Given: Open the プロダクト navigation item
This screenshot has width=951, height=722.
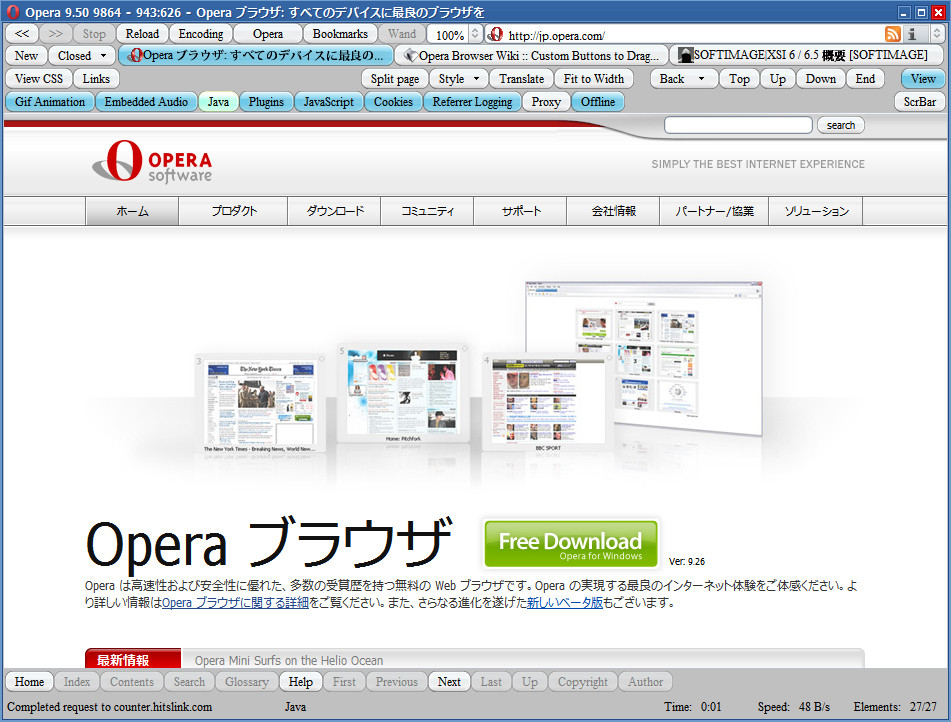Looking at the screenshot, I should coord(234,211).
